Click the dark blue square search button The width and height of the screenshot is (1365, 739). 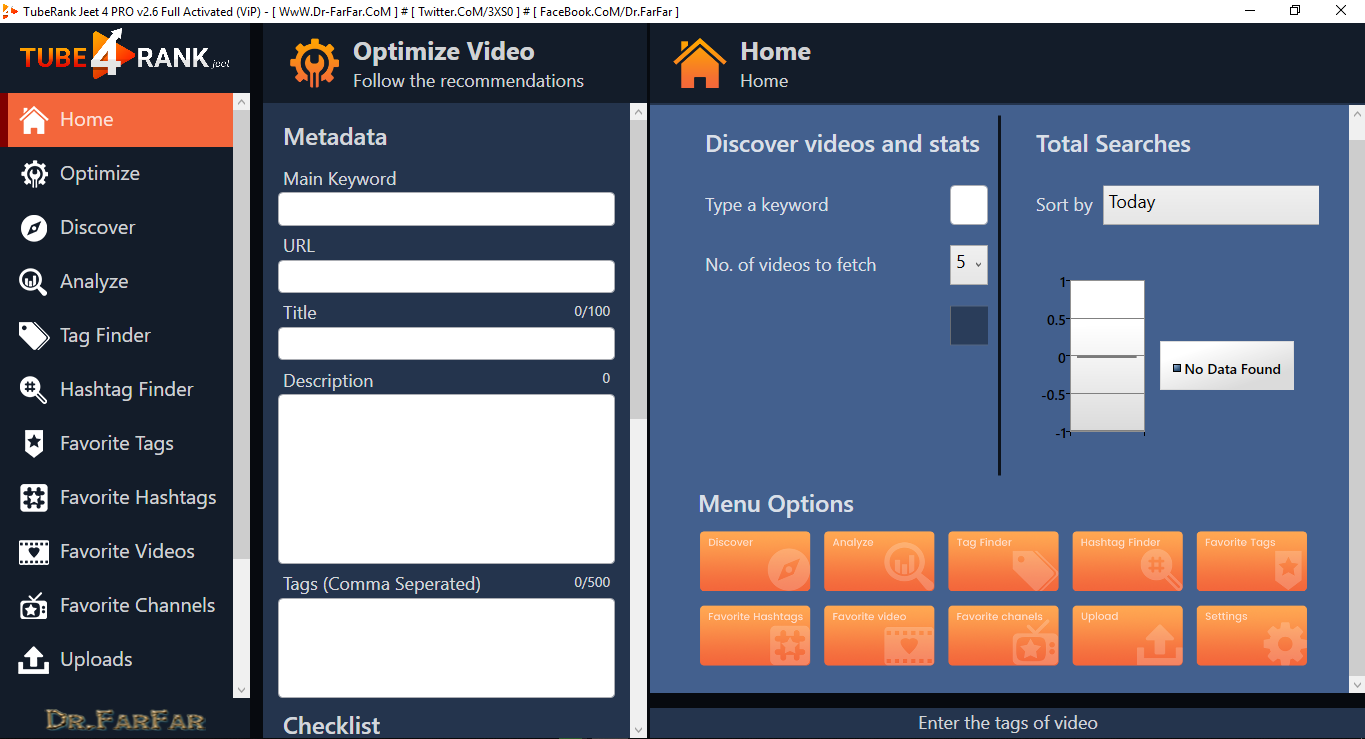click(x=968, y=325)
